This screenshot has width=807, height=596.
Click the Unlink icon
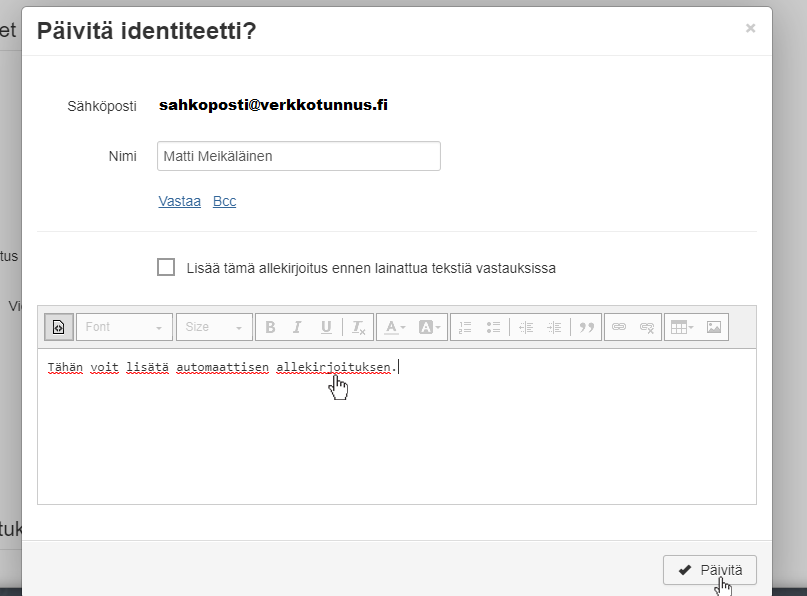click(647, 327)
